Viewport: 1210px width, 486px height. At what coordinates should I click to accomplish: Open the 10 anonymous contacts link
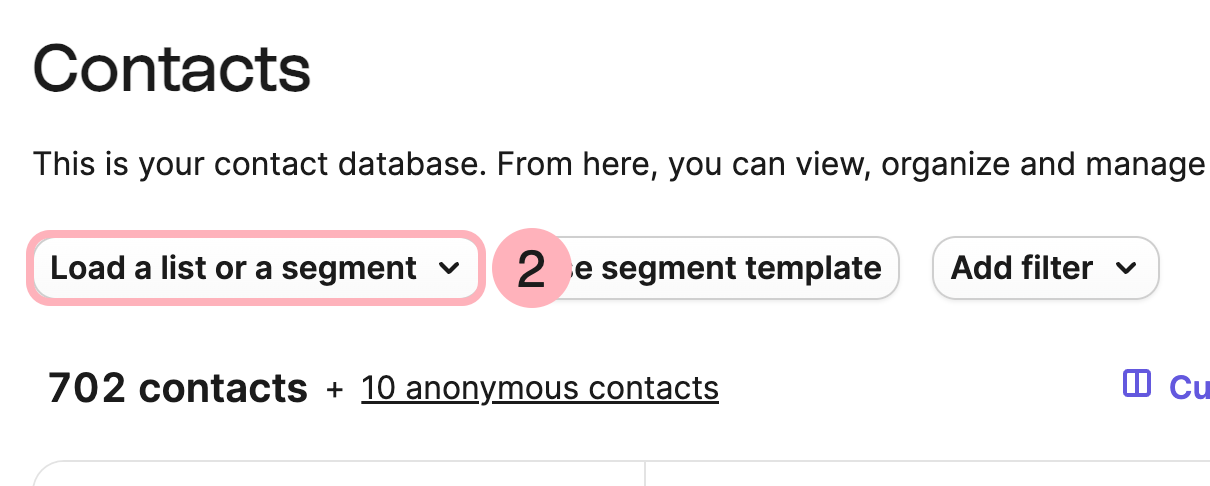pyautogui.click(x=540, y=388)
